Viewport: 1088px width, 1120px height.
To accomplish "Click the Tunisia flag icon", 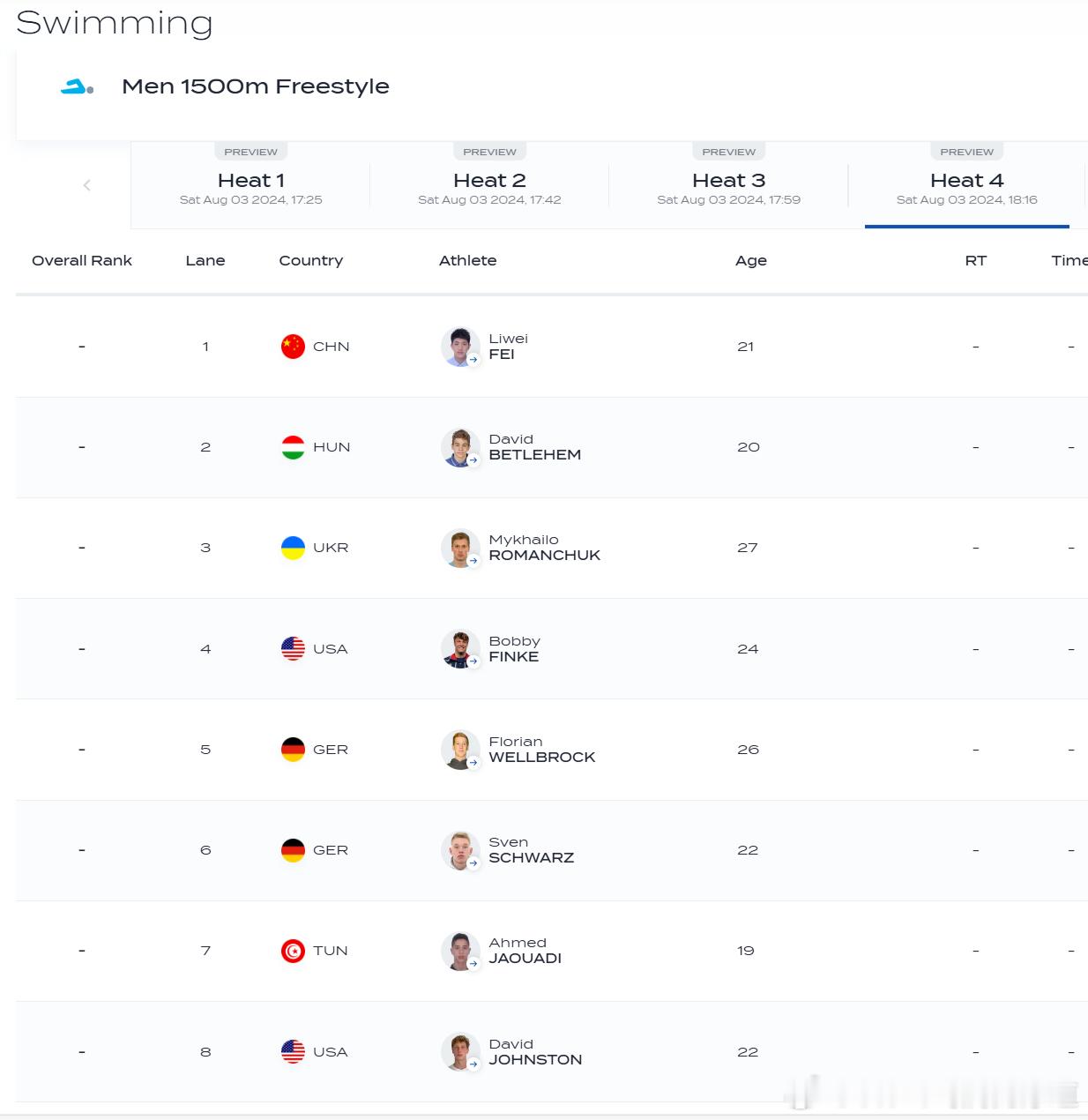I will coord(293,951).
